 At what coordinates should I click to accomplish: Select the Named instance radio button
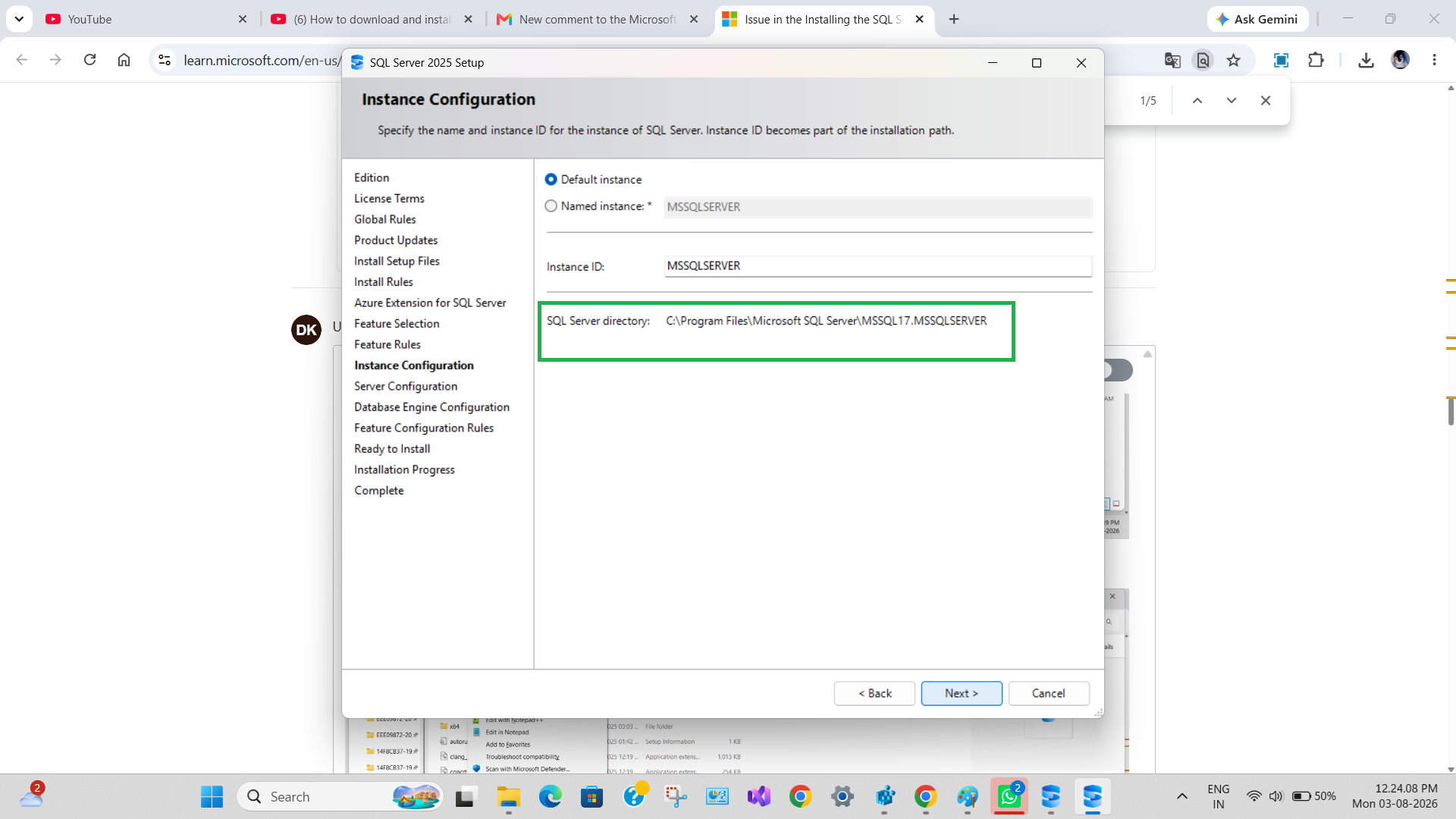tap(551, 206)
